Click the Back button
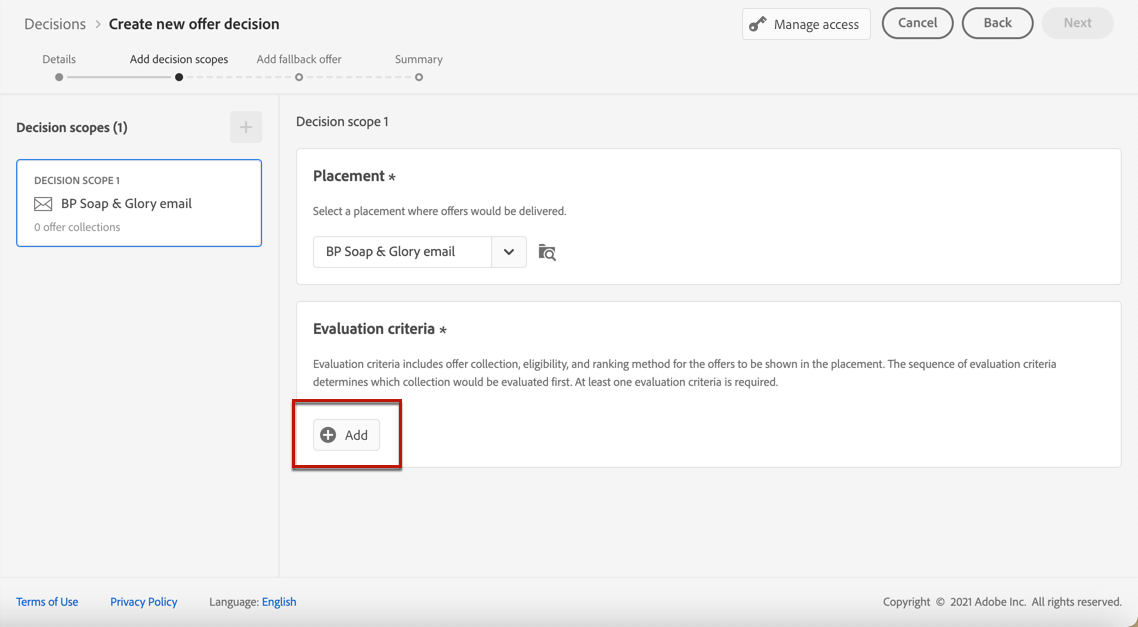Screen dimensions: 1138x627 pyautogui.click(x=997, y=23)
